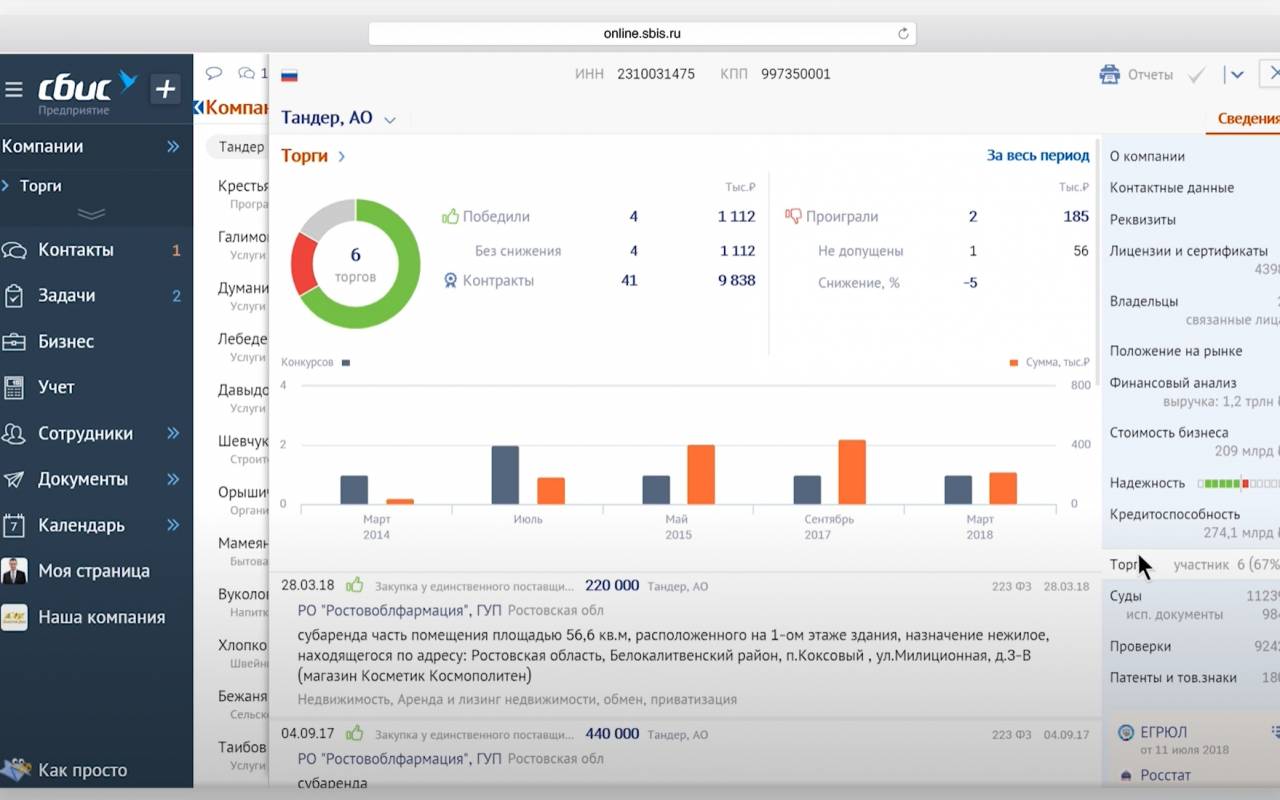Click the plus add button

[165, 88]
